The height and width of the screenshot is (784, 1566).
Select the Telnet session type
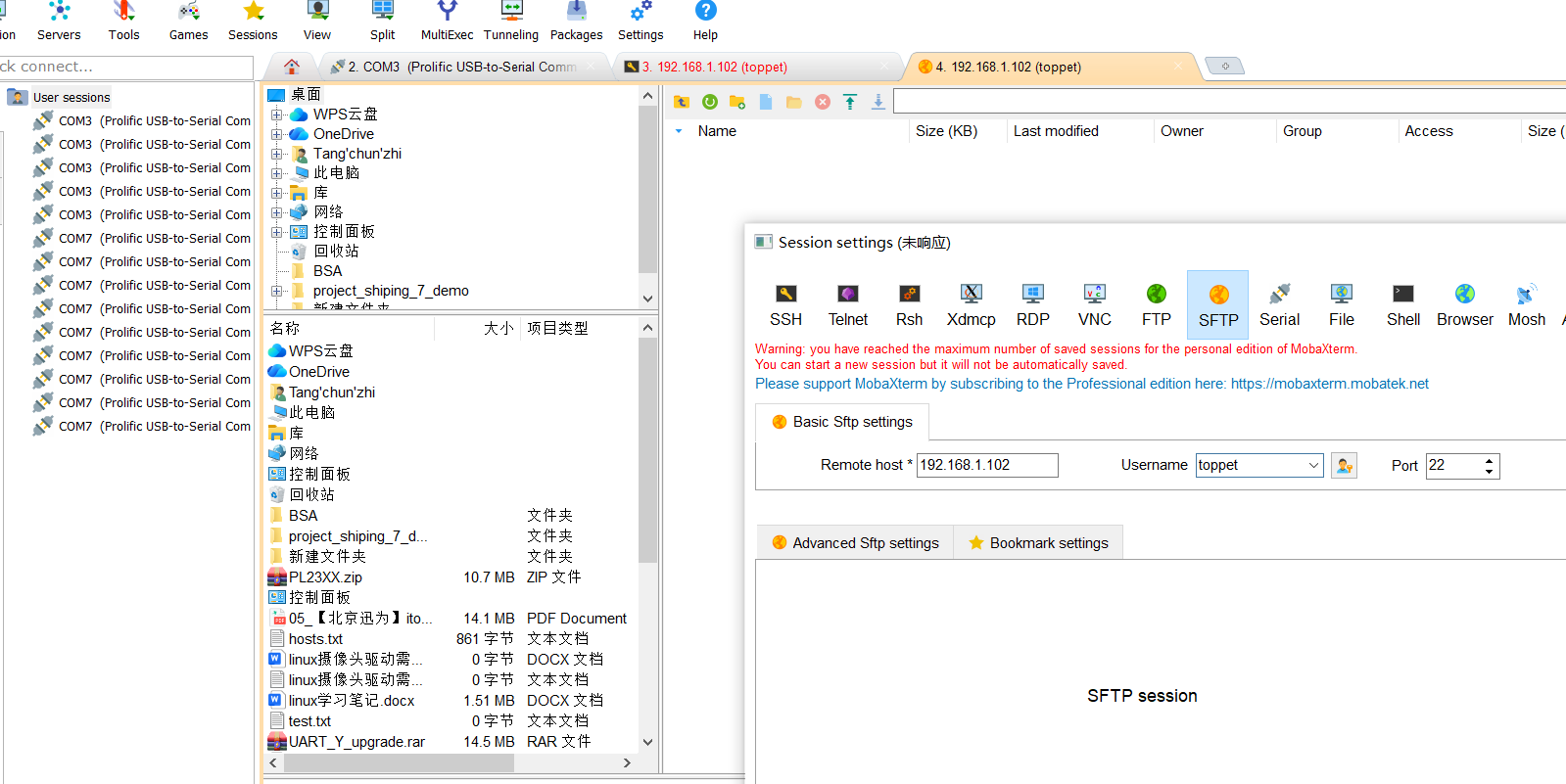848,305
